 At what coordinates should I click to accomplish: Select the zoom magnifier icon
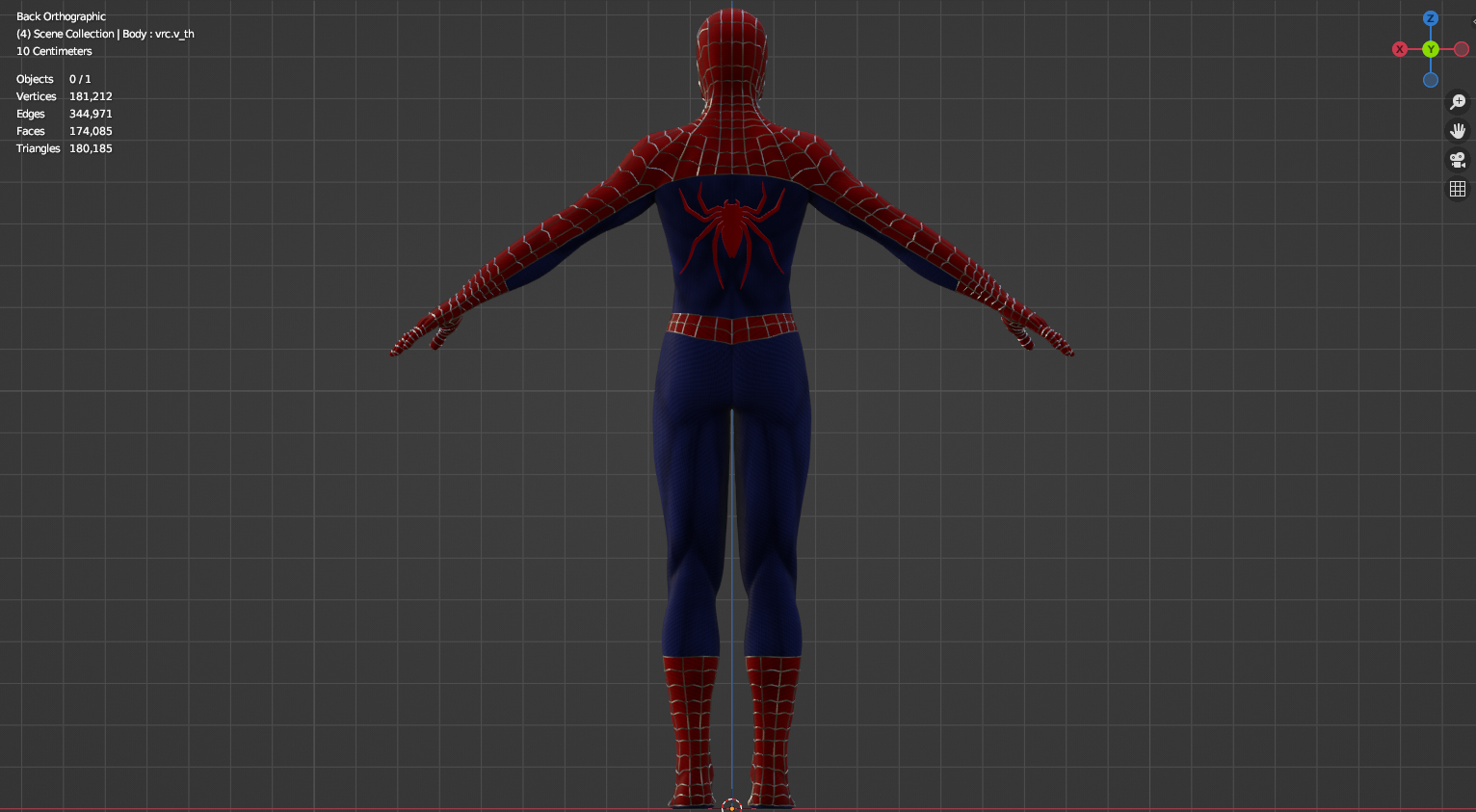click(x=1458, y=101)
